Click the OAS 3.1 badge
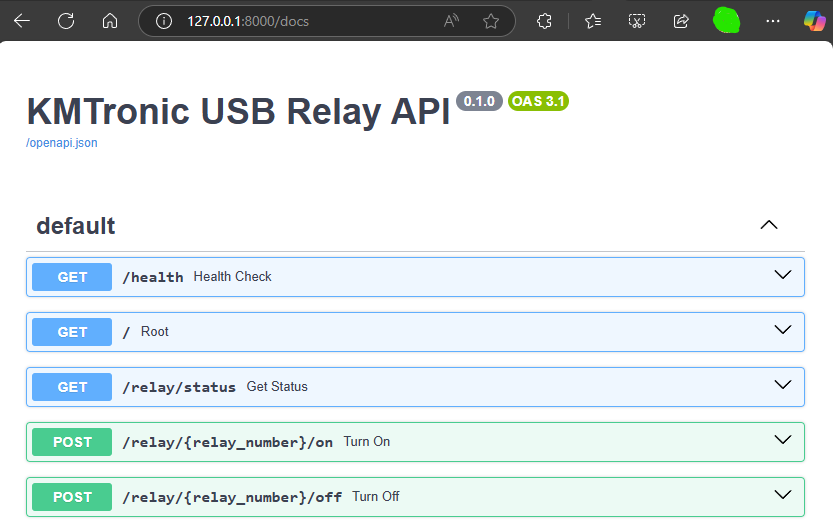 point(538,101)
